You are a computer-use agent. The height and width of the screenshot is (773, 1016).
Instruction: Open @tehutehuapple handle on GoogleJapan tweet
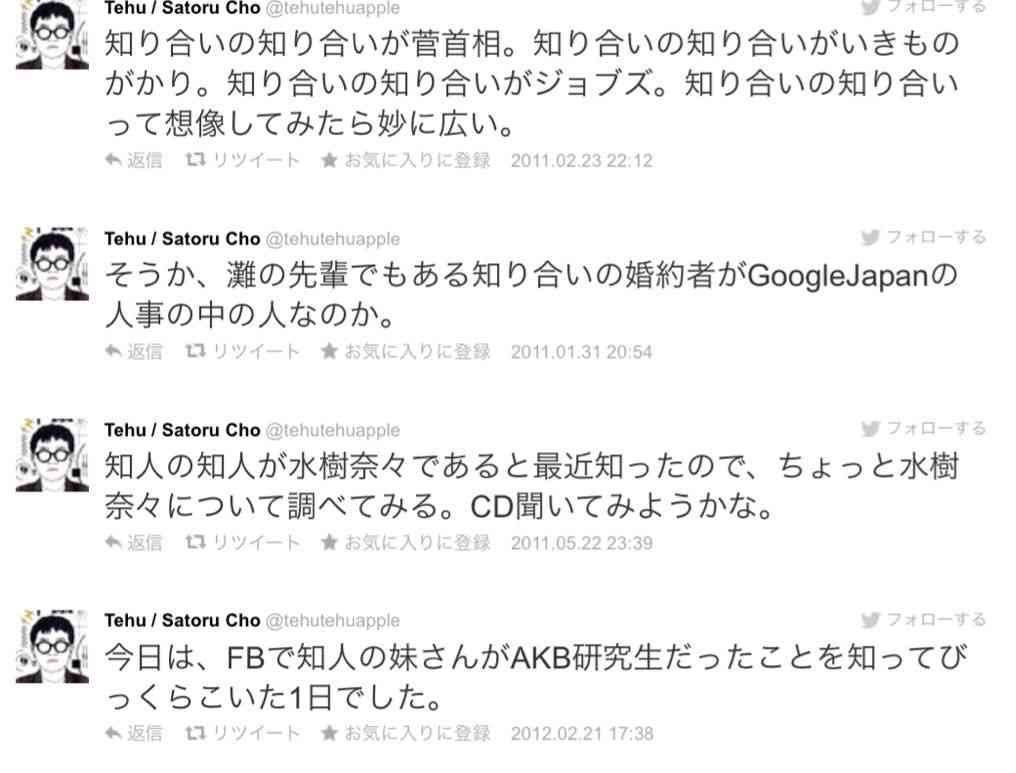(333, 239)
